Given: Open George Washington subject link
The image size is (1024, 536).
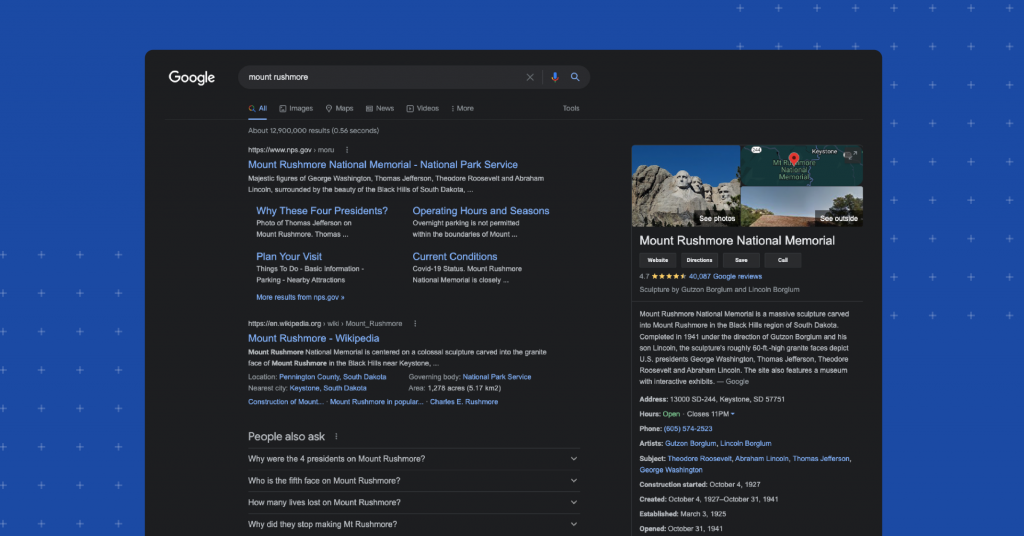Looking at the screenshot, I should coord(671,469).
